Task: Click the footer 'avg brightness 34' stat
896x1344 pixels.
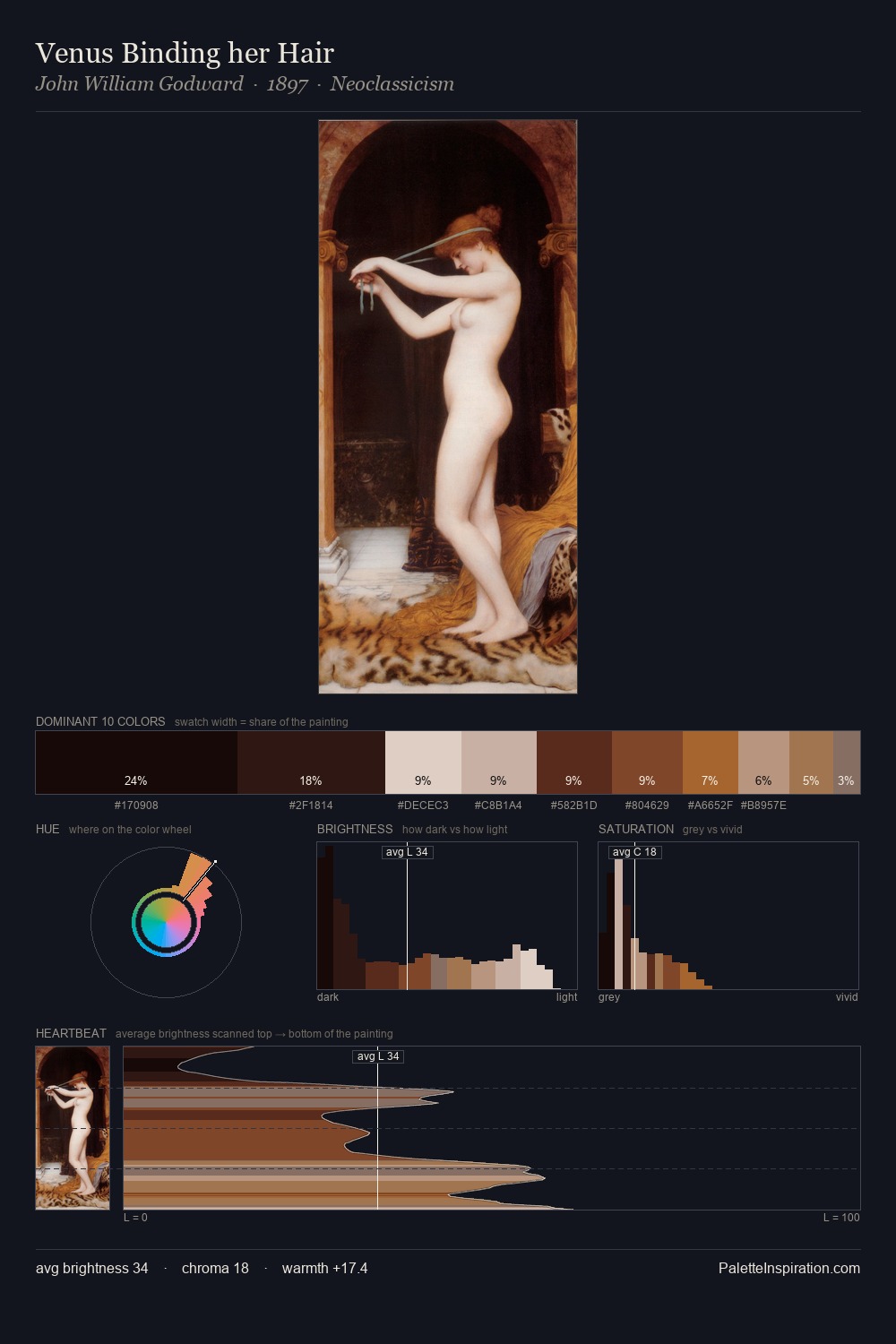Action: tap(92, 1268)
